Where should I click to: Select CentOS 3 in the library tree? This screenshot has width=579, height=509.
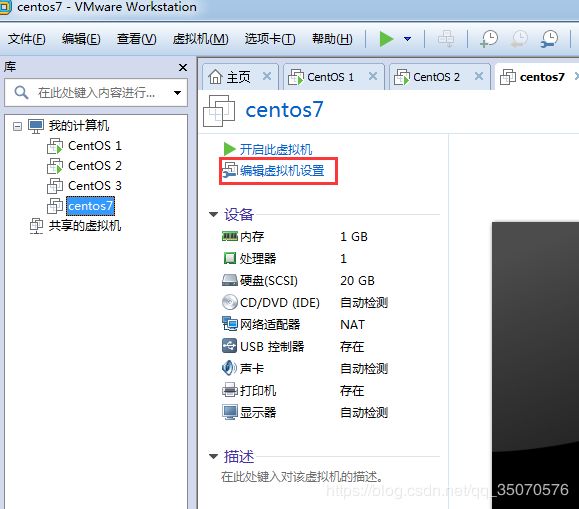pyautogui.click(x=95, y=185)
